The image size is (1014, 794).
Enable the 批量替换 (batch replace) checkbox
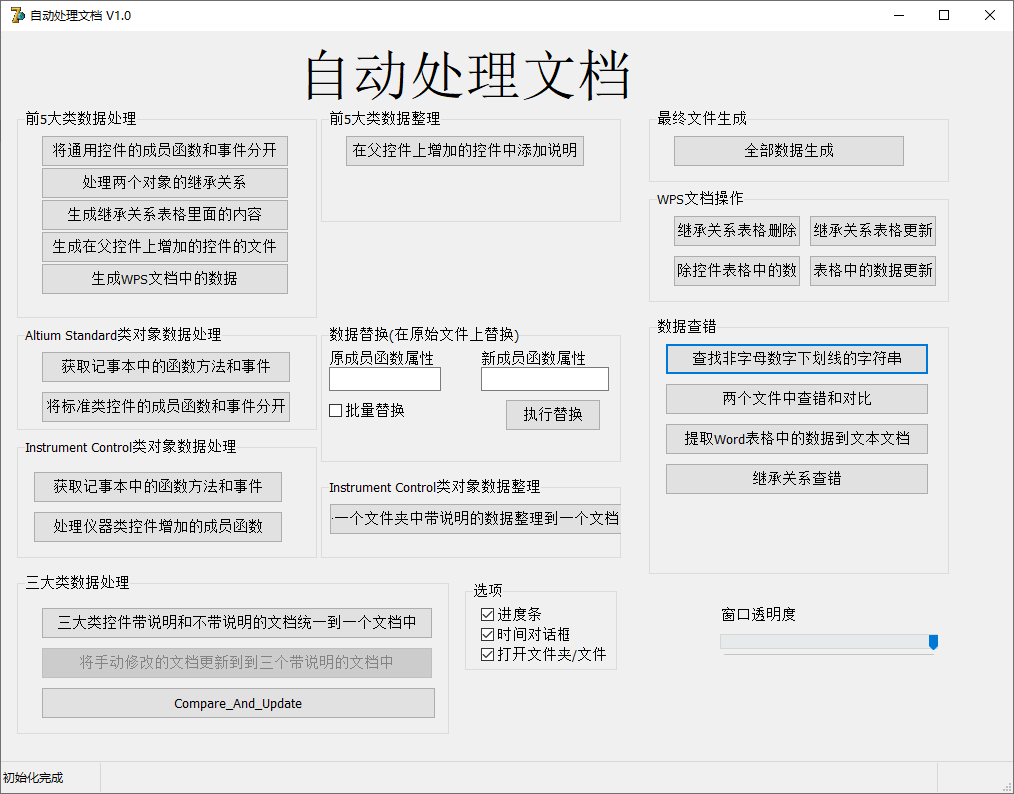[x=336, y=412]
